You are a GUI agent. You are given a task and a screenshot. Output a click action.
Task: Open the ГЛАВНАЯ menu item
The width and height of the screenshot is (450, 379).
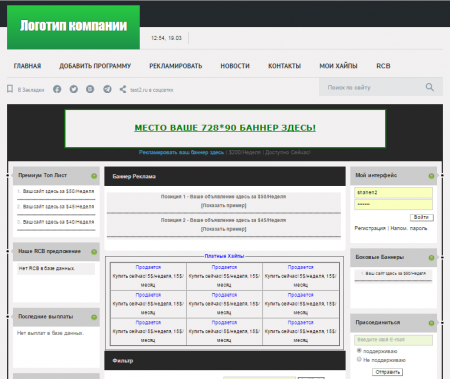pos(27,66)
